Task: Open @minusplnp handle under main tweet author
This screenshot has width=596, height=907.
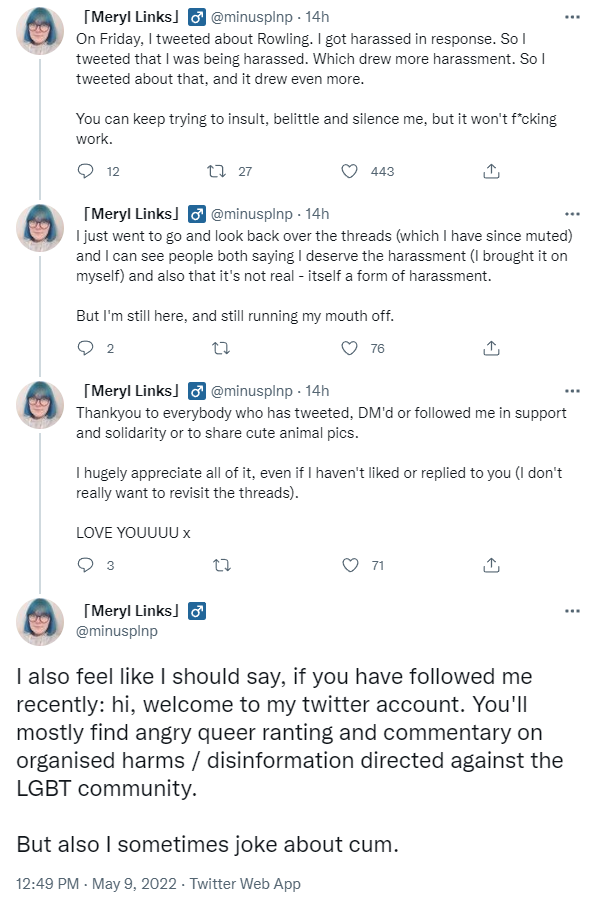Action: pos(117,631)
